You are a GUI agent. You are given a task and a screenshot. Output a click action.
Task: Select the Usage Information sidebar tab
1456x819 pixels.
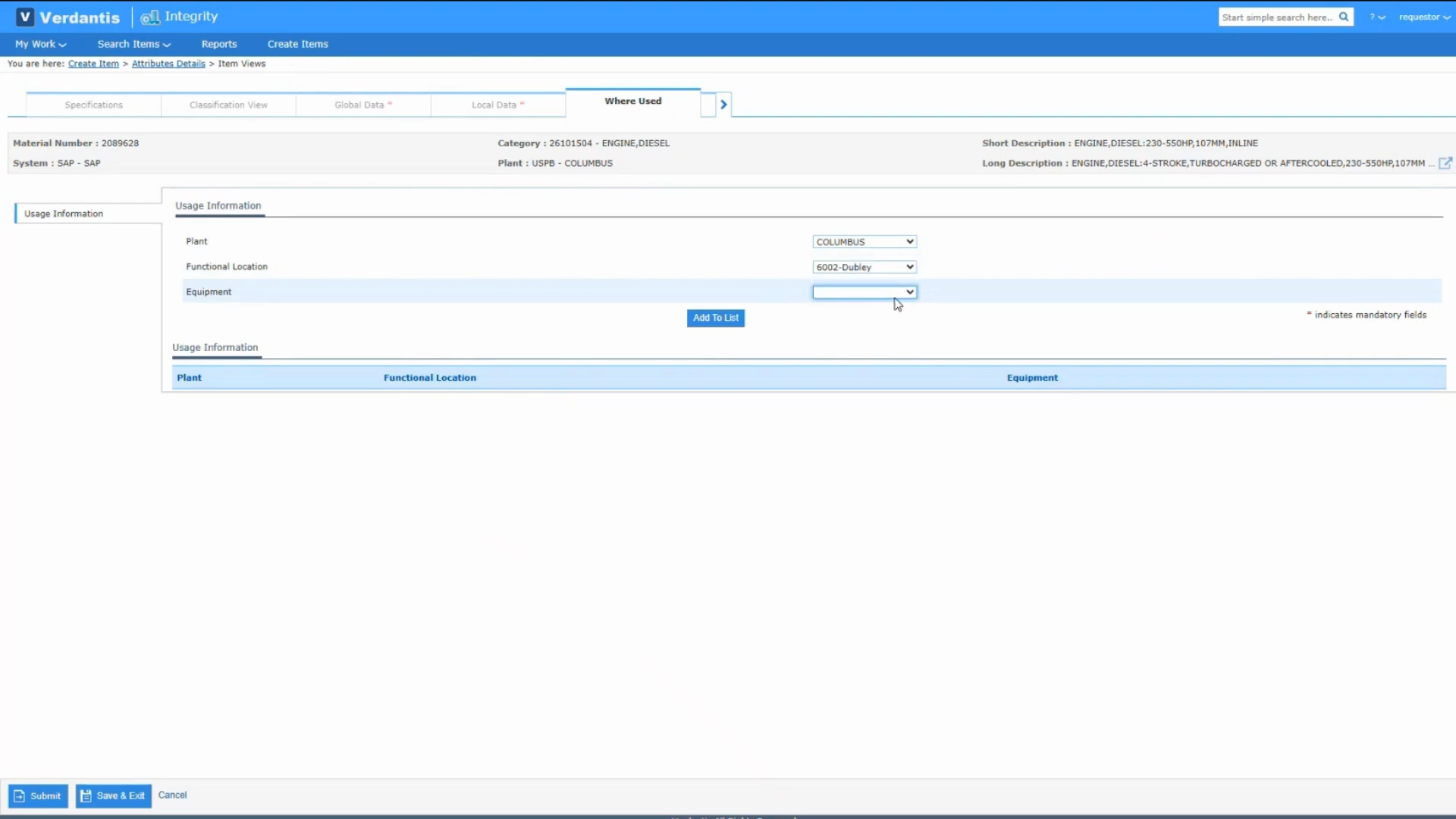pyautogui.click(x=64, y=213)
